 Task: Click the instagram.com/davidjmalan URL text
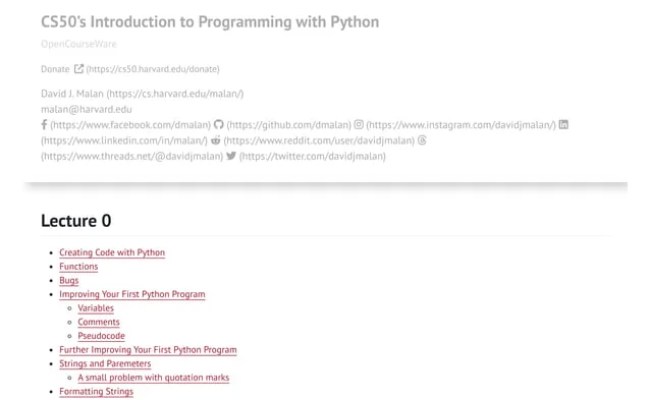click(461, 125)
